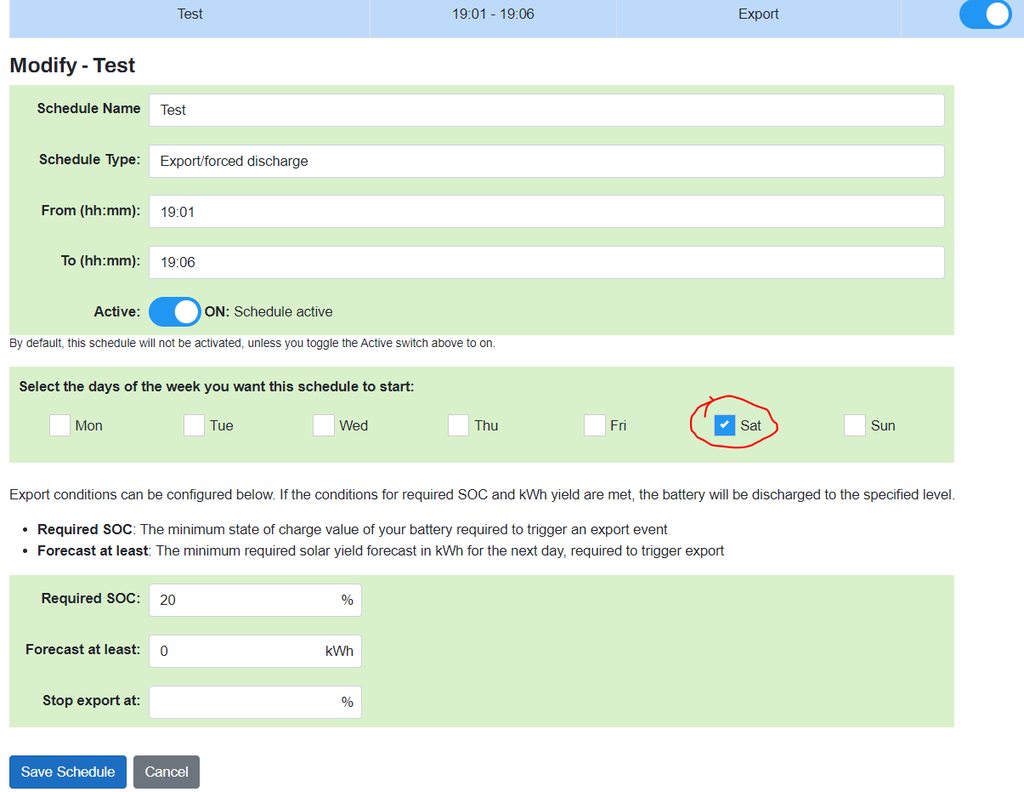Click the Required SOC percentage field

coord(245,600)
